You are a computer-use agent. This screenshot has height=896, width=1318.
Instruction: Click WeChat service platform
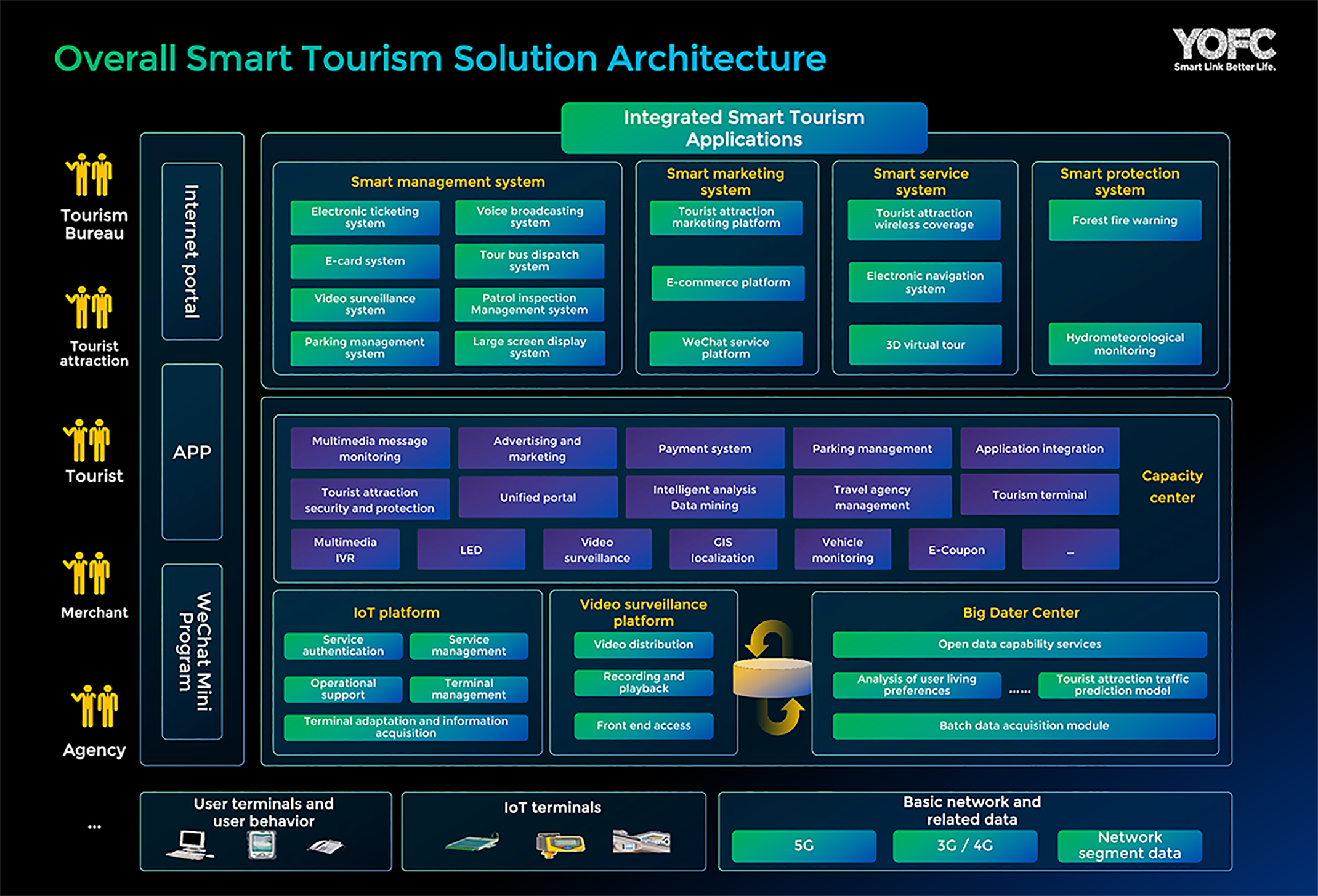pyautogui.click(x=726, y=348)
